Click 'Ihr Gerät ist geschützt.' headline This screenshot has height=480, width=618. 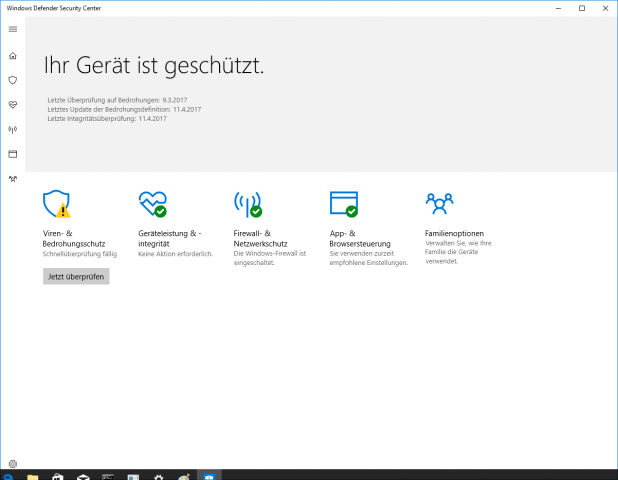pyautogui.click(x=154, y=65)
